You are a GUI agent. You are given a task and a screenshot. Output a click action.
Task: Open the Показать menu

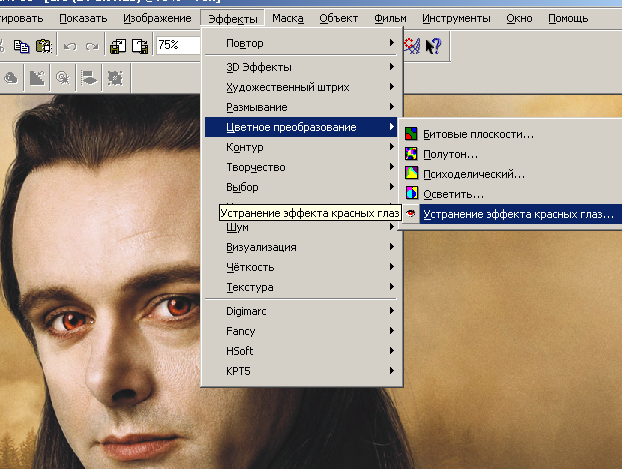(x=83, y=19)
